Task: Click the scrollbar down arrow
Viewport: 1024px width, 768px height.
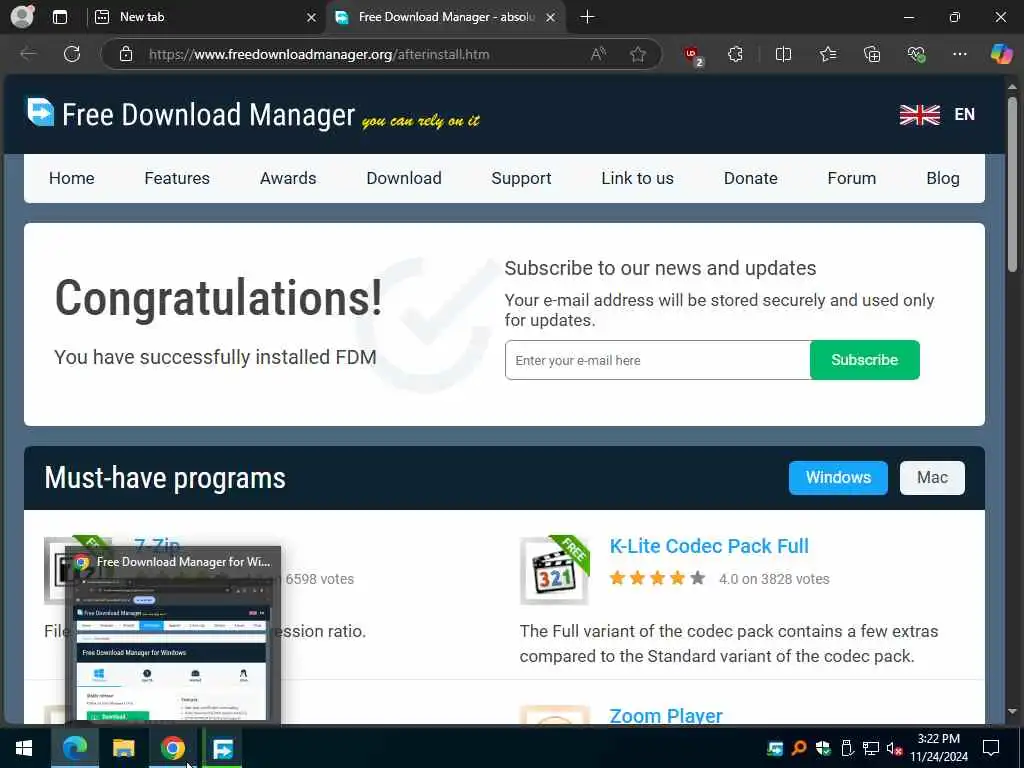Action: [x=1012, y=711]
